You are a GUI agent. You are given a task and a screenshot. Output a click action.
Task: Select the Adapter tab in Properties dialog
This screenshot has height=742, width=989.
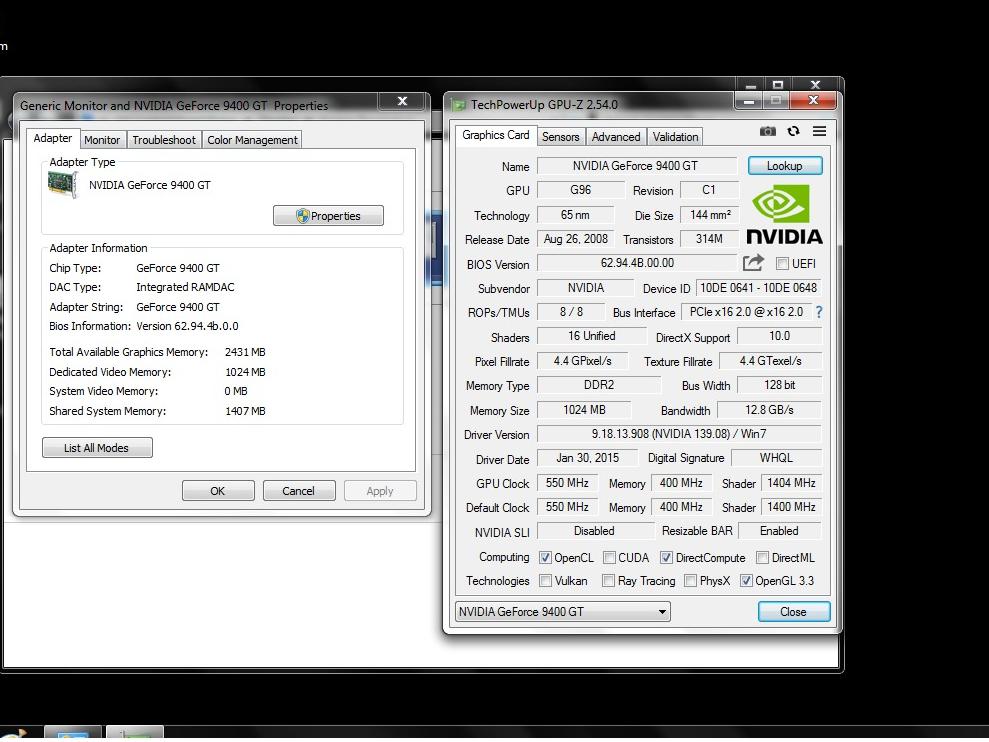pos(52,138)
